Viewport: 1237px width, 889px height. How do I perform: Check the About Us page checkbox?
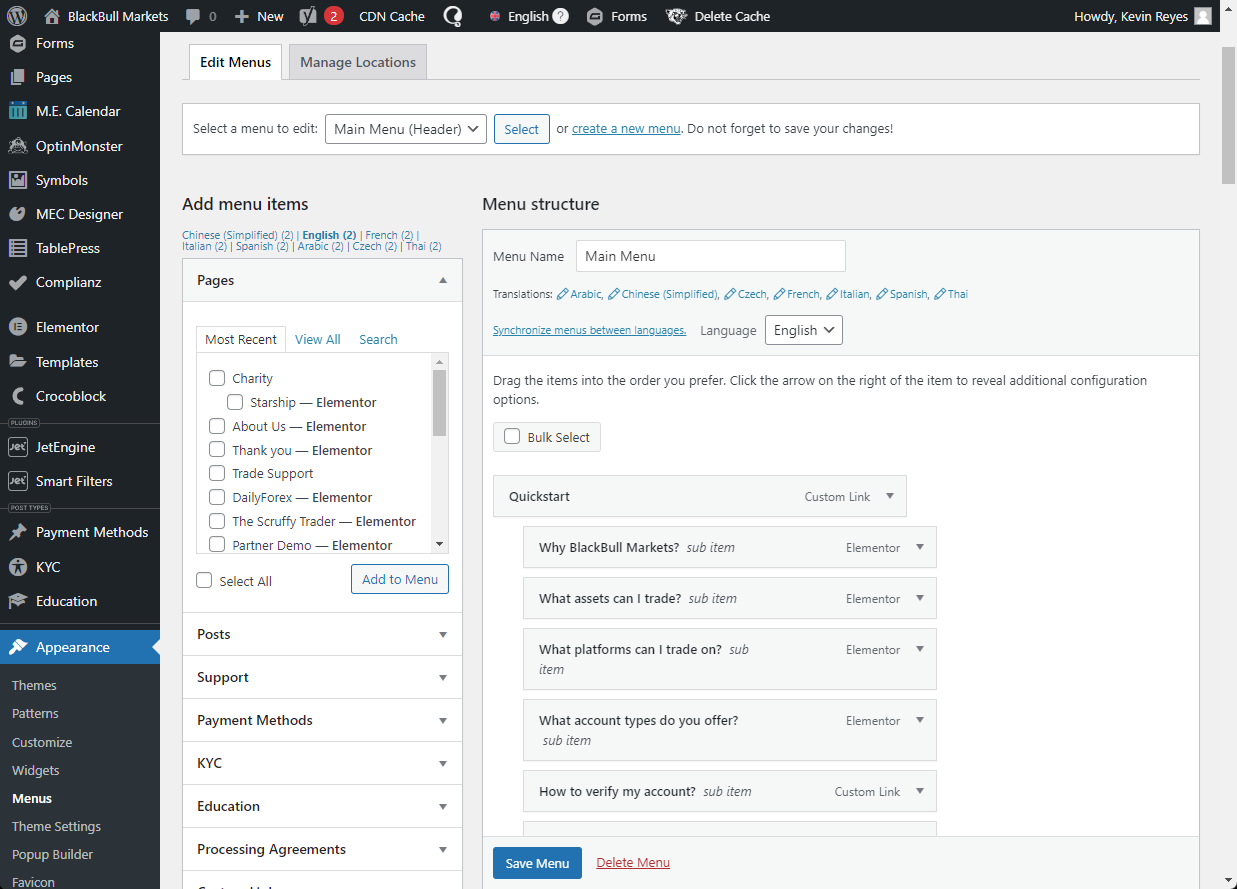tap(216, 426)
